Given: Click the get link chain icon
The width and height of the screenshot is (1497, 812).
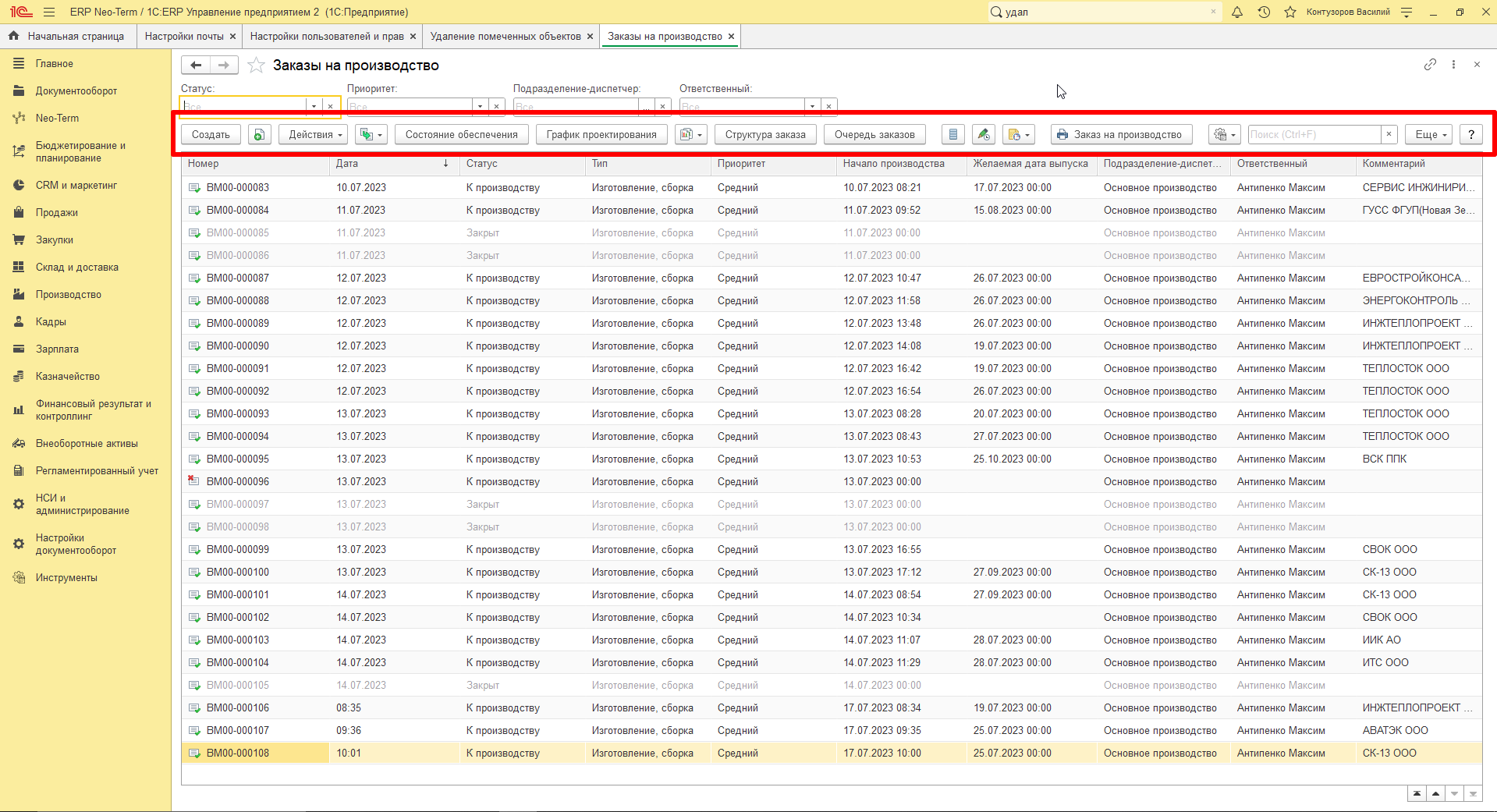Looking at the screenshot, I should pos(1430,65).
